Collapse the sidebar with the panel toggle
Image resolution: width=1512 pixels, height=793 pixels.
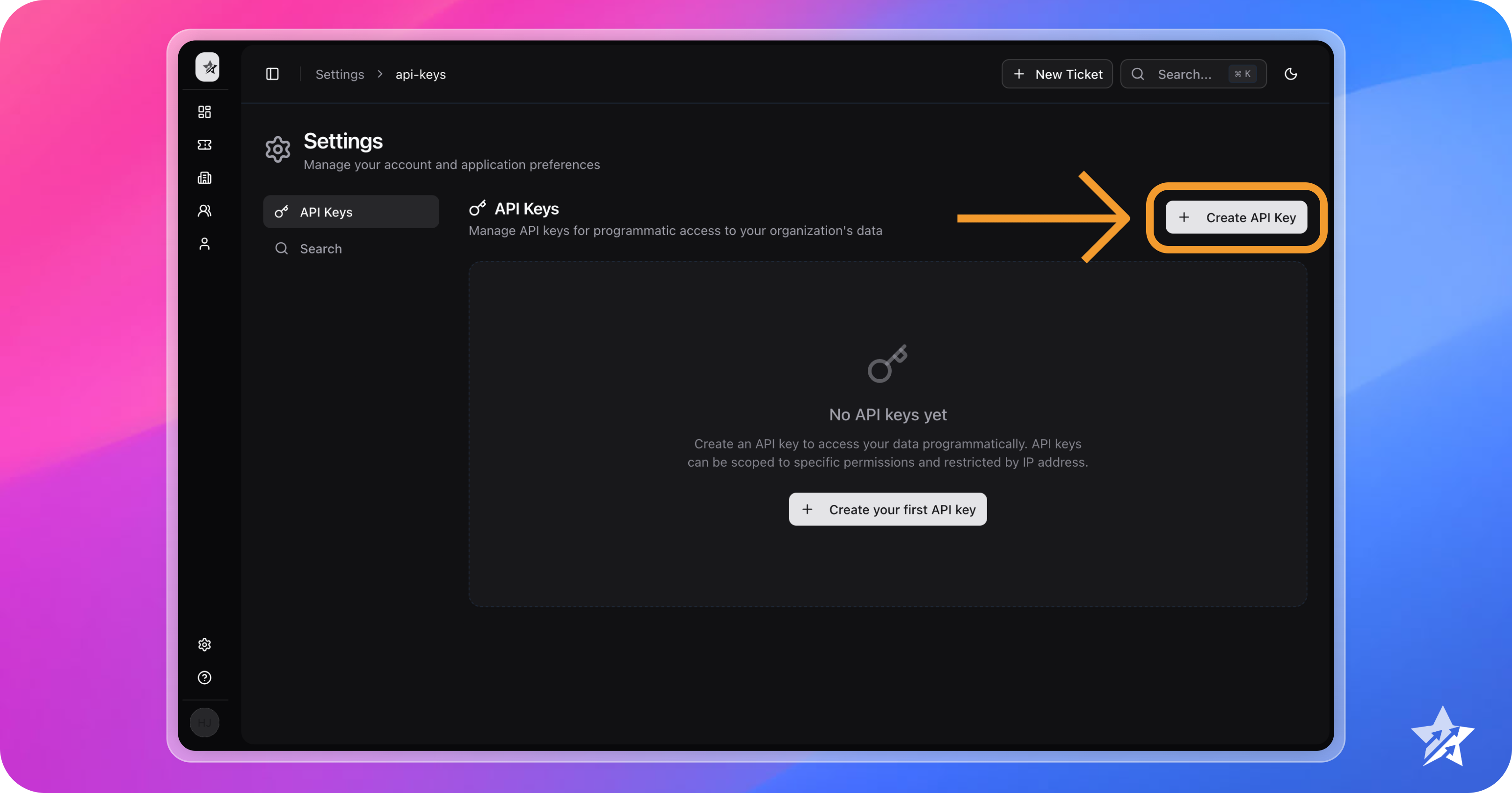pos(272,74)
